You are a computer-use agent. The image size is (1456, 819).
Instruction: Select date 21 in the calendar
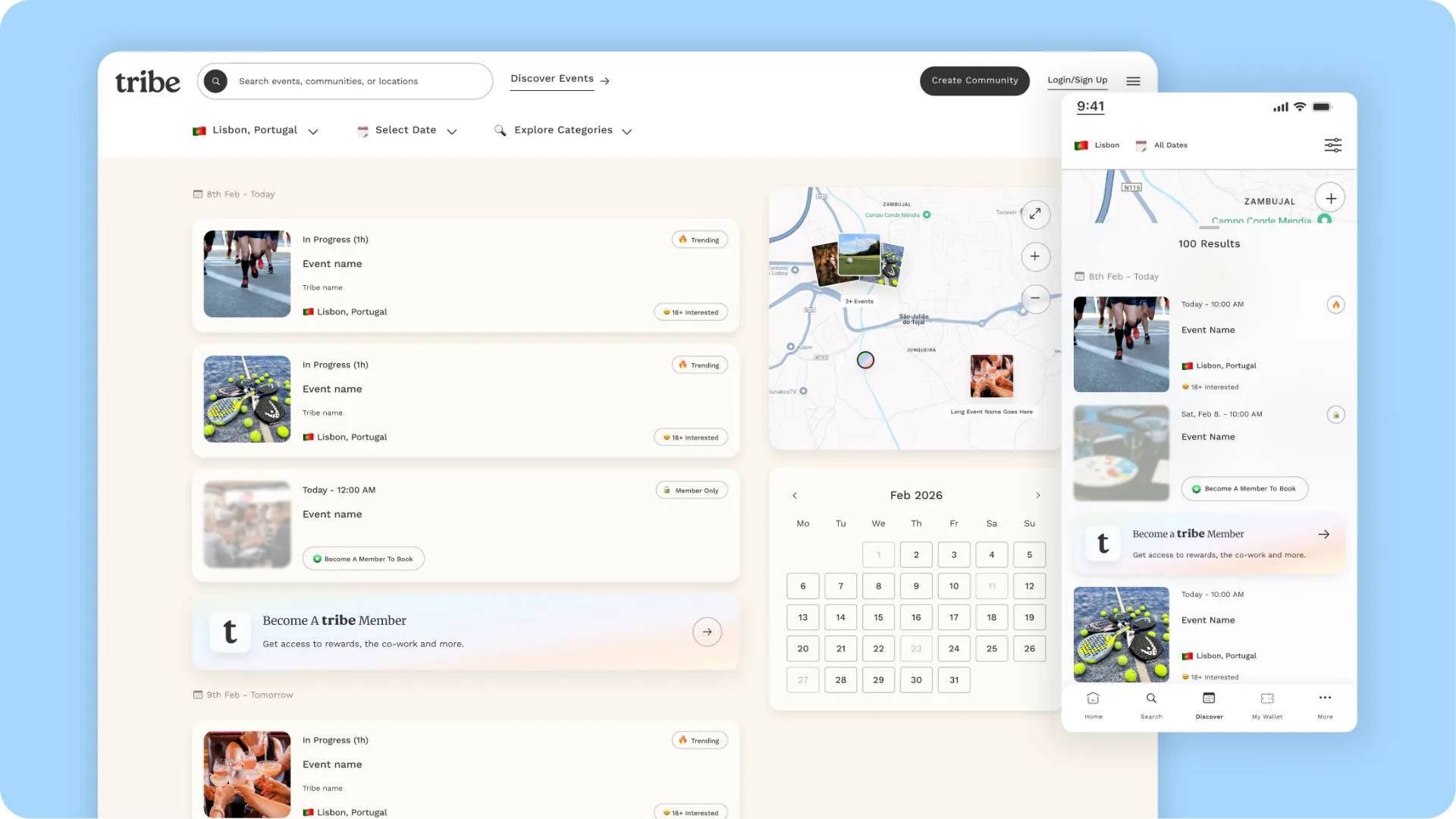(841, 648)
